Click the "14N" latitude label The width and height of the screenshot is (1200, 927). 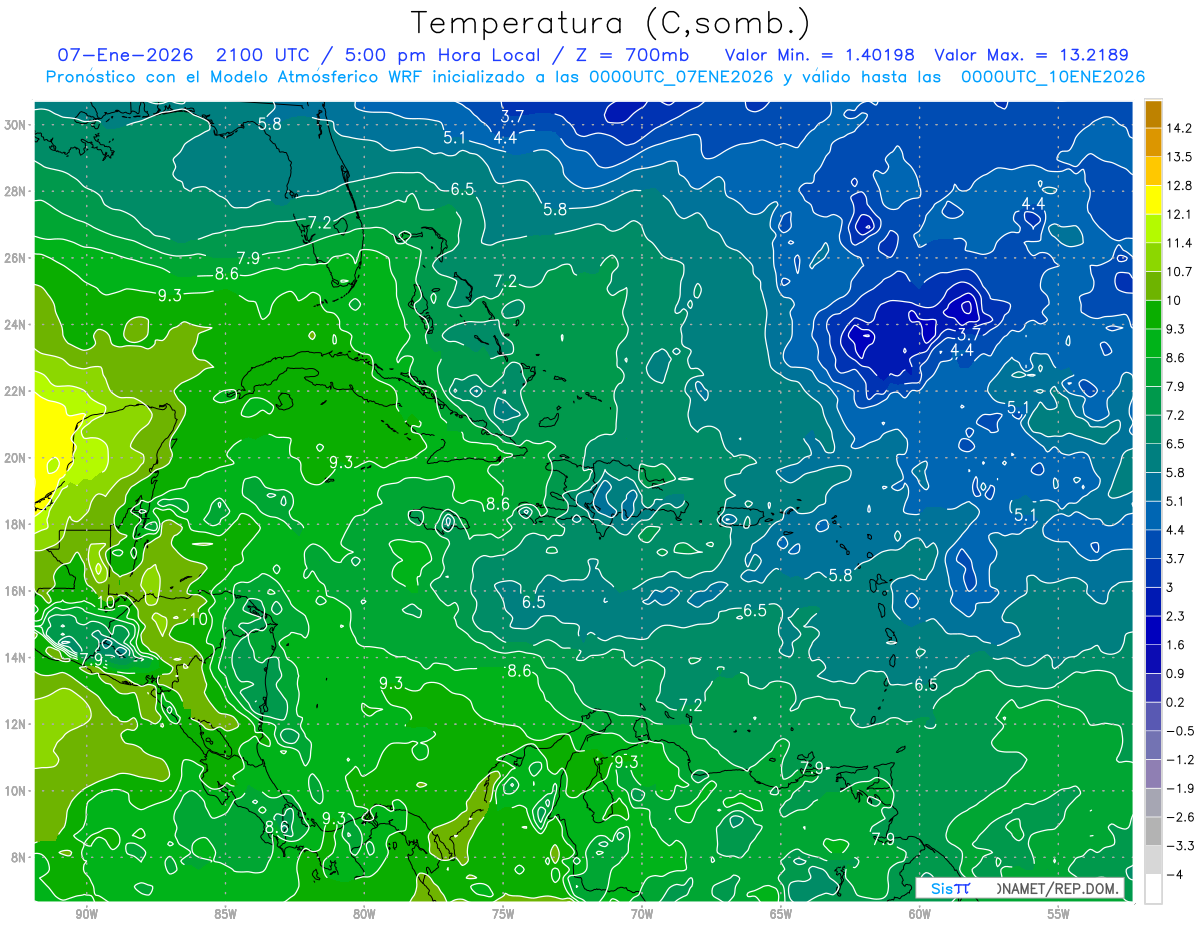coord(15,658)
